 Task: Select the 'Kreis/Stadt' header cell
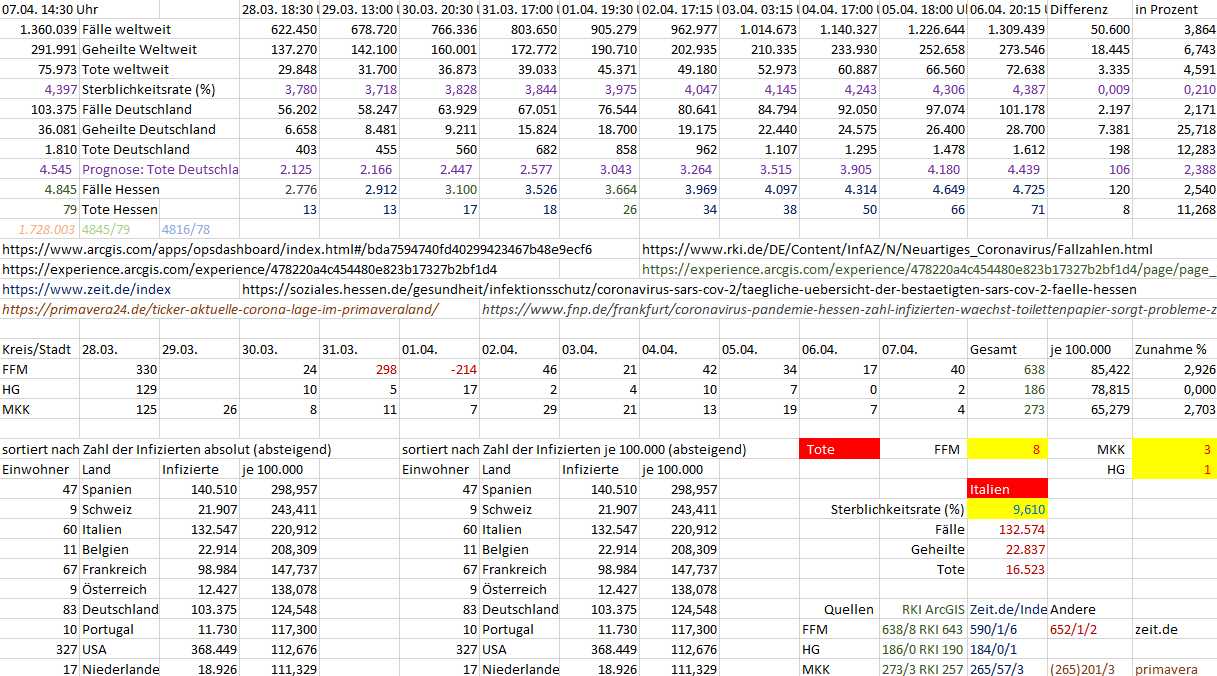coord(40,349)
